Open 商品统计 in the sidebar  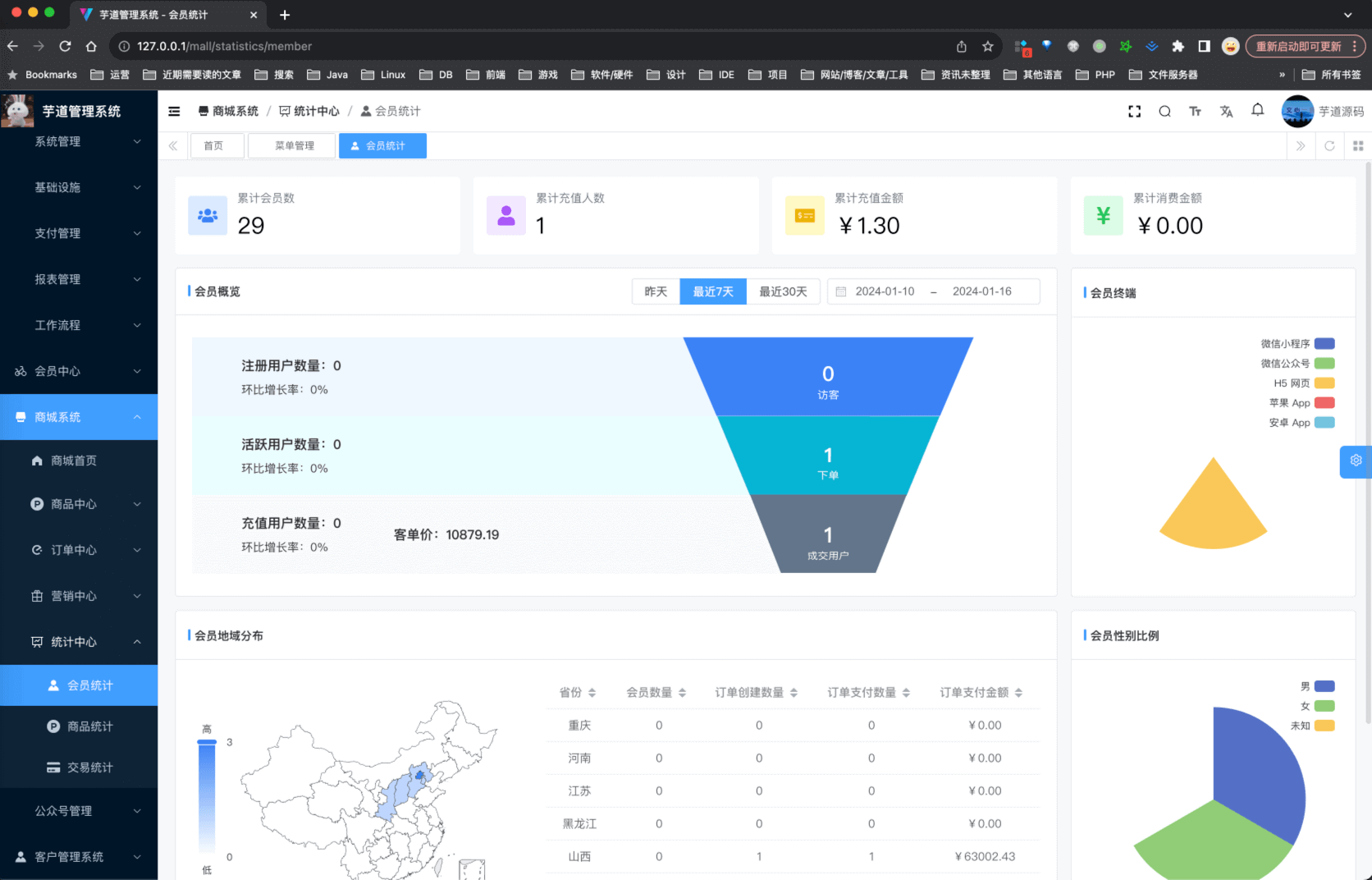(x=89, y=726)
